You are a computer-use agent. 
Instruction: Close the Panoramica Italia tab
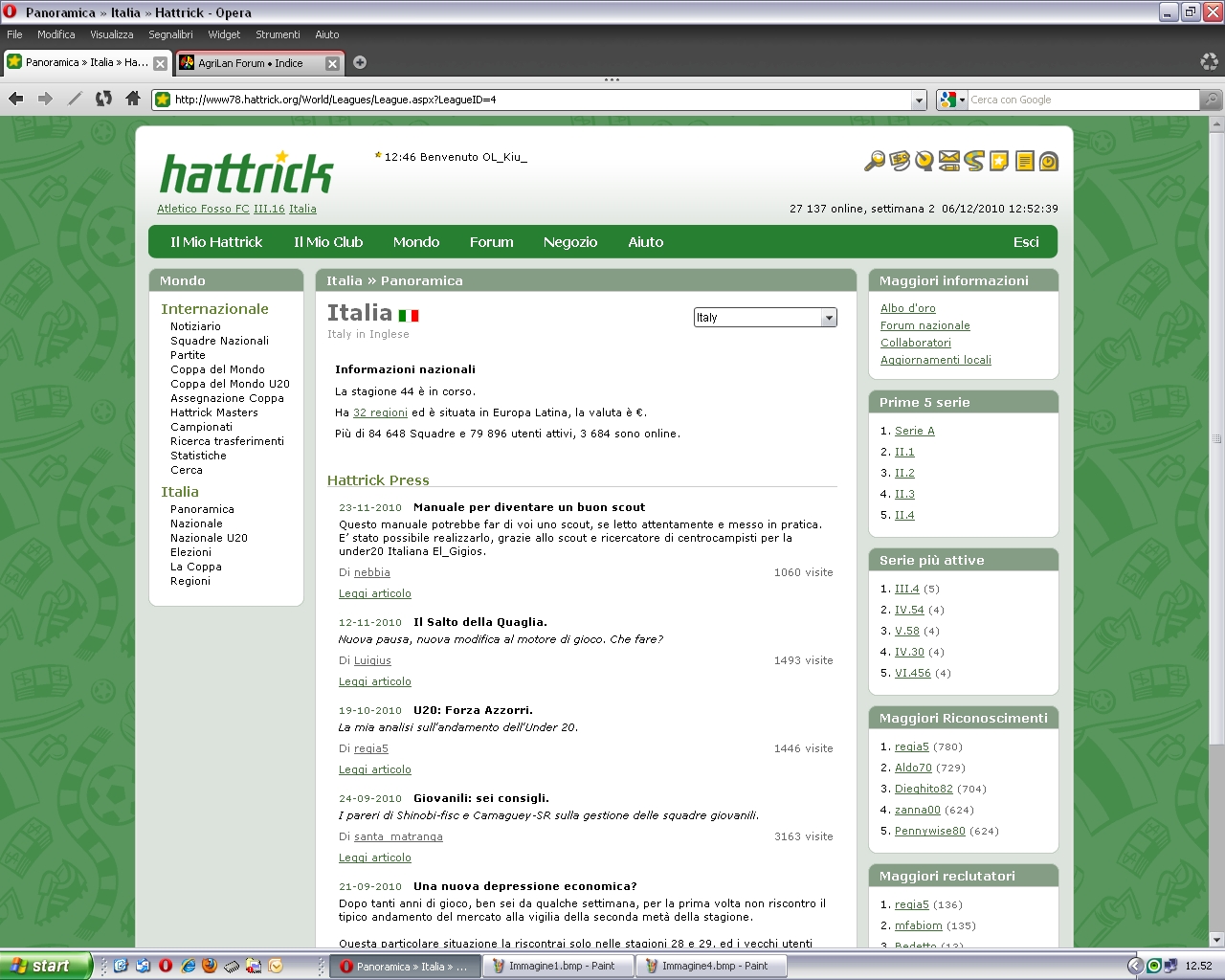tap(160, 63)
